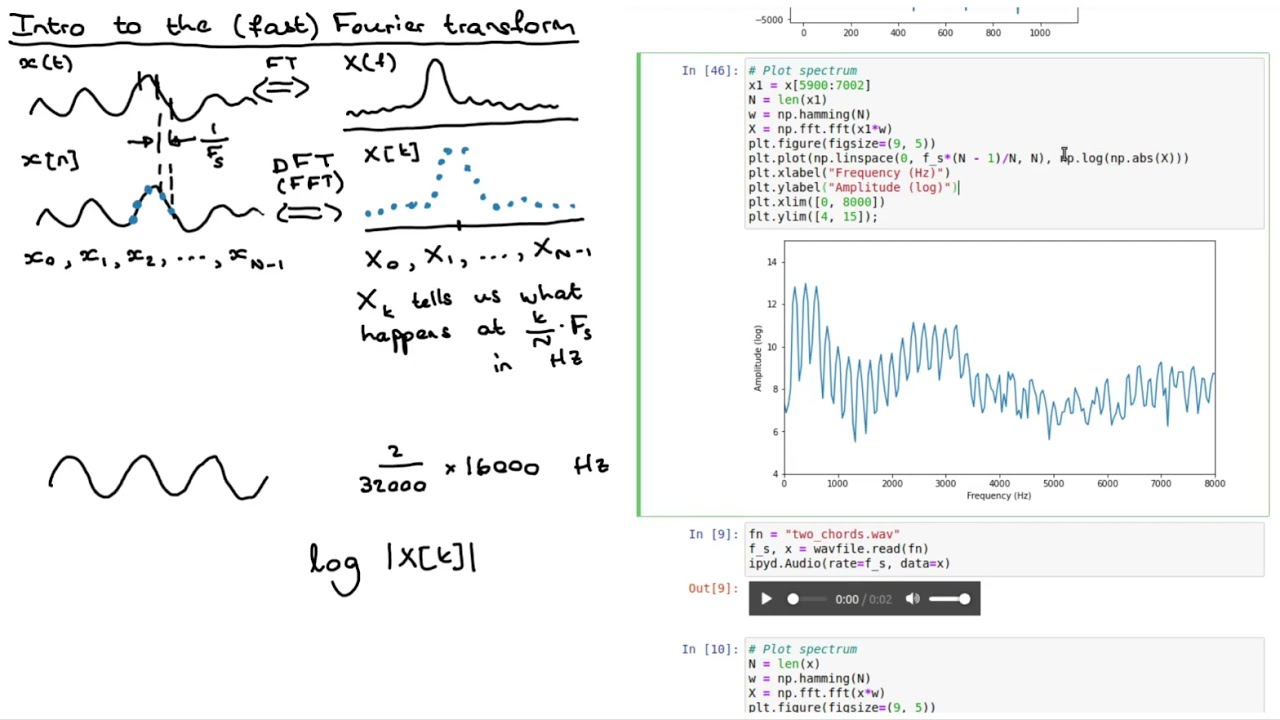Viewport: 1280px width, 720px height.
Task: Click the plt.xlabel("Frequency (Hz)") line
Action: 849,172
